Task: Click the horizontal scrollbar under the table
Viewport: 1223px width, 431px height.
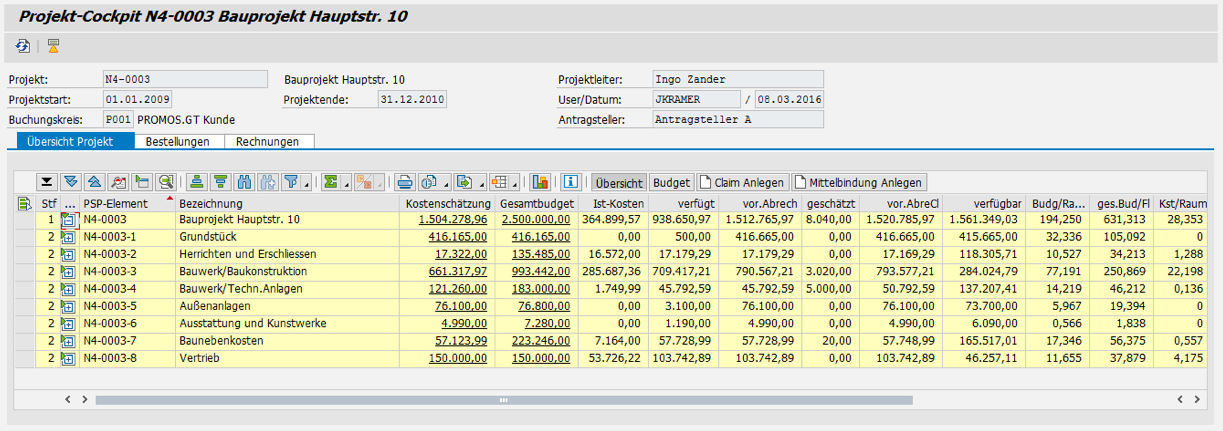Action: 503,399
